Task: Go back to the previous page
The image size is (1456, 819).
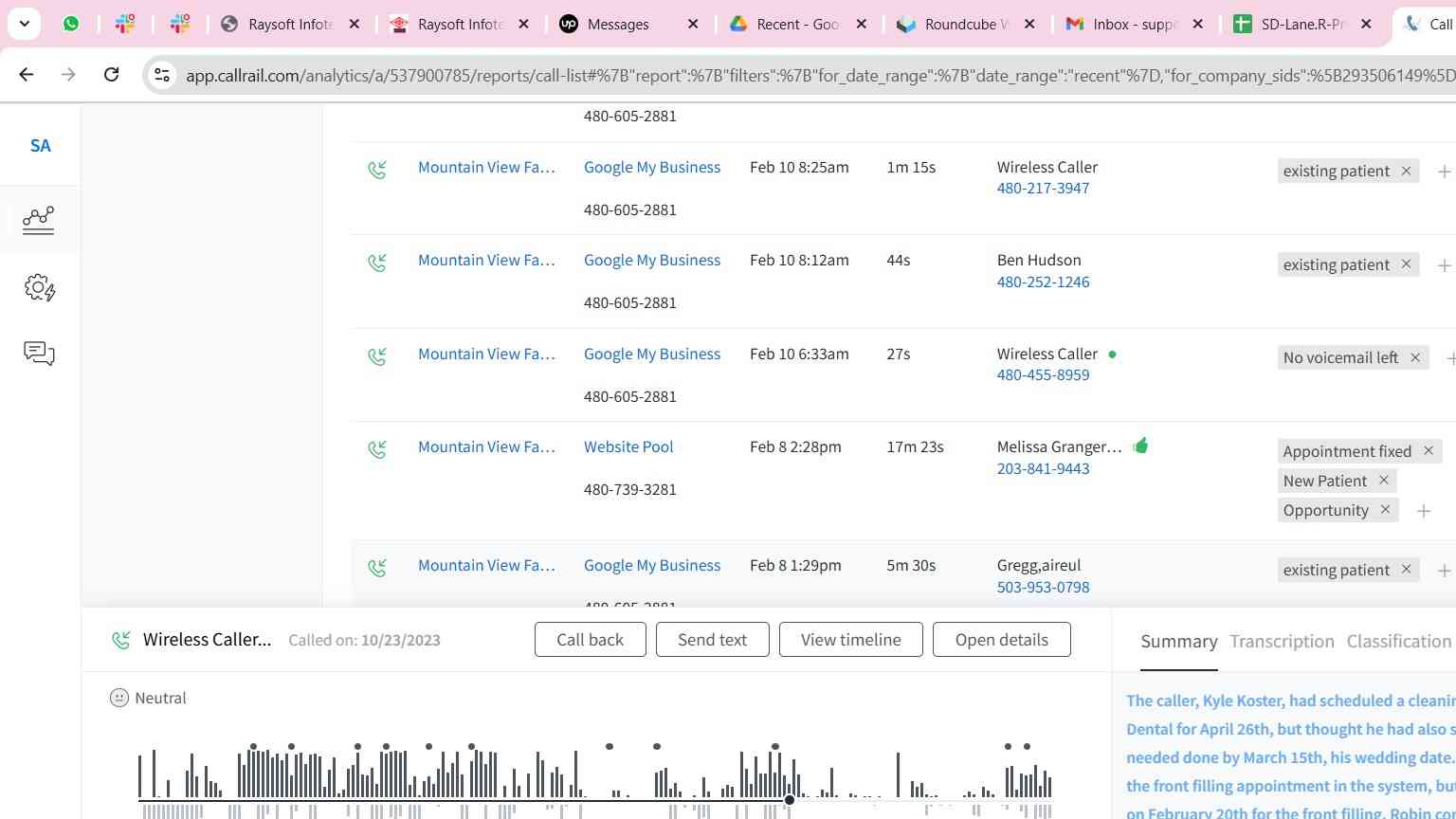Action: point(27,74)
